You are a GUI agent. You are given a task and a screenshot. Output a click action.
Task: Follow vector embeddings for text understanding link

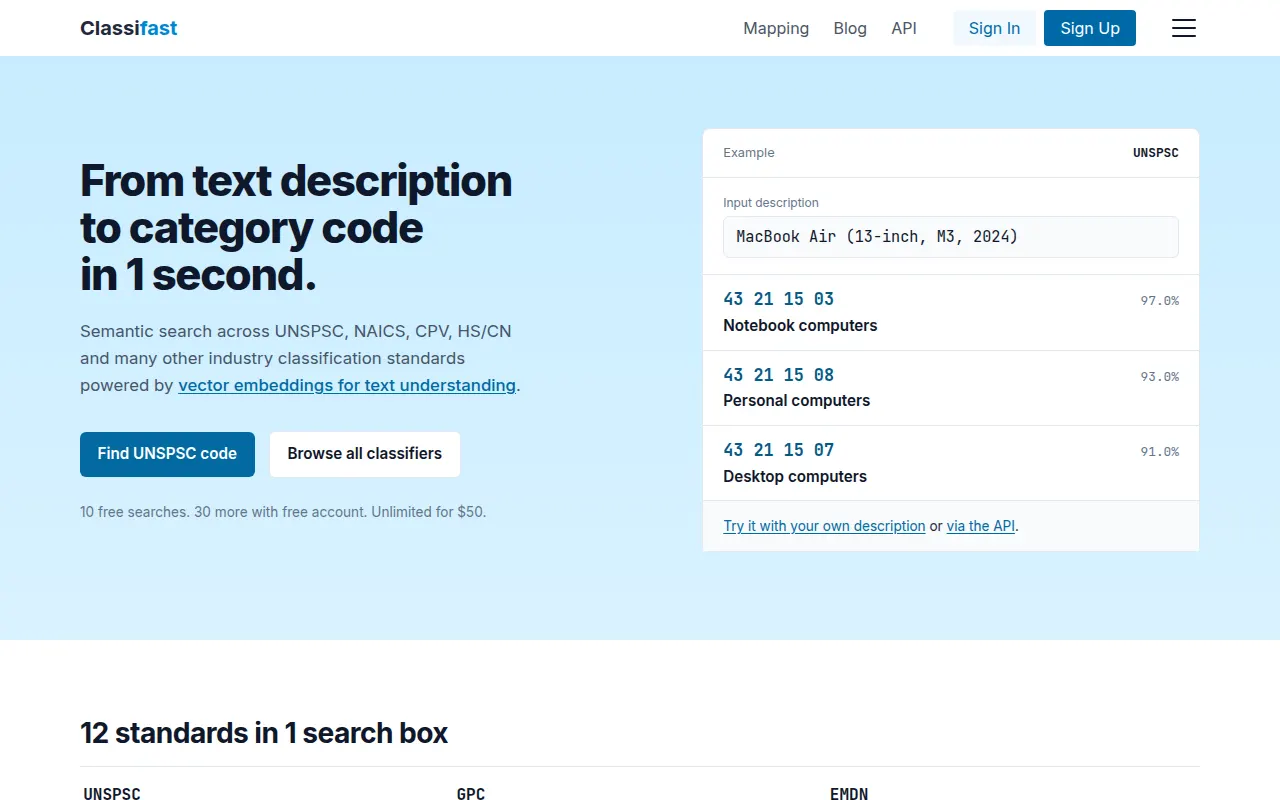(347, 385)
